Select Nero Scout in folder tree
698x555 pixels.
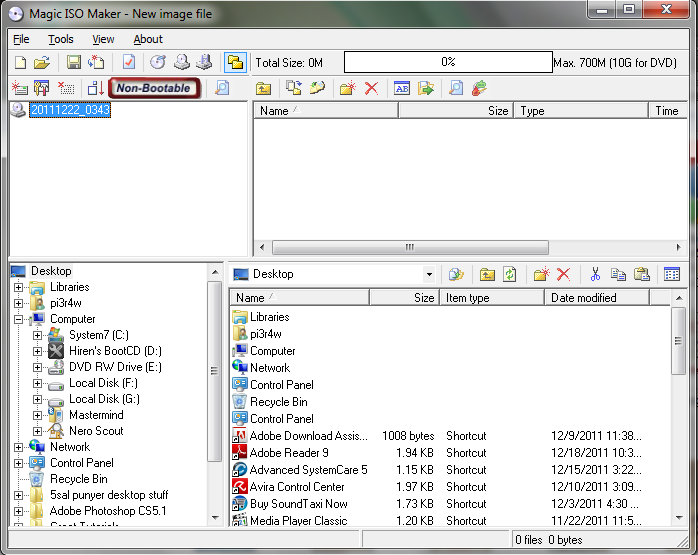coord(96,431)
